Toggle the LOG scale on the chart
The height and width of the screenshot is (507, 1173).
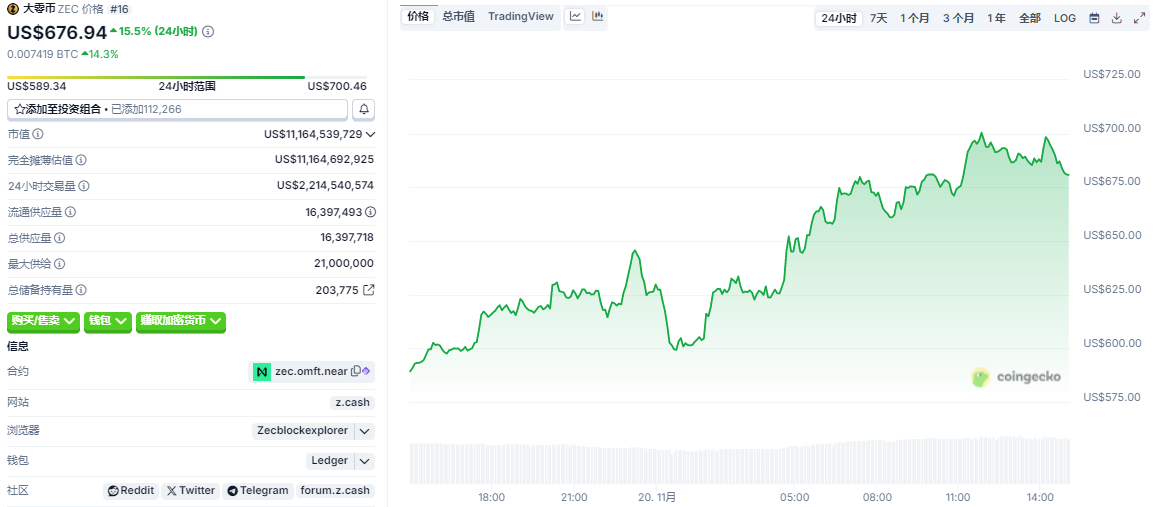1065,18
